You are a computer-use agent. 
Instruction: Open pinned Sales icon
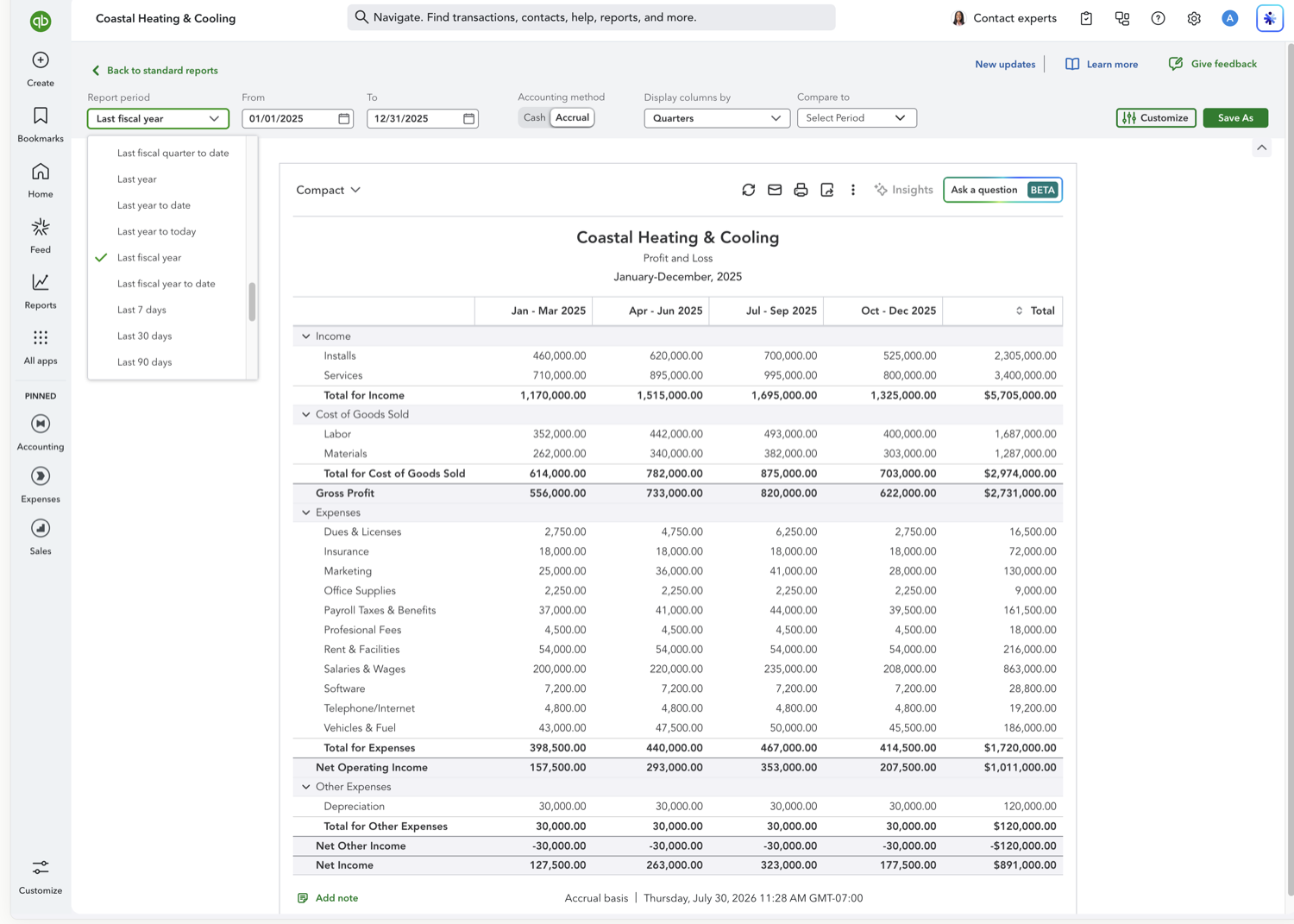(41, 528)
